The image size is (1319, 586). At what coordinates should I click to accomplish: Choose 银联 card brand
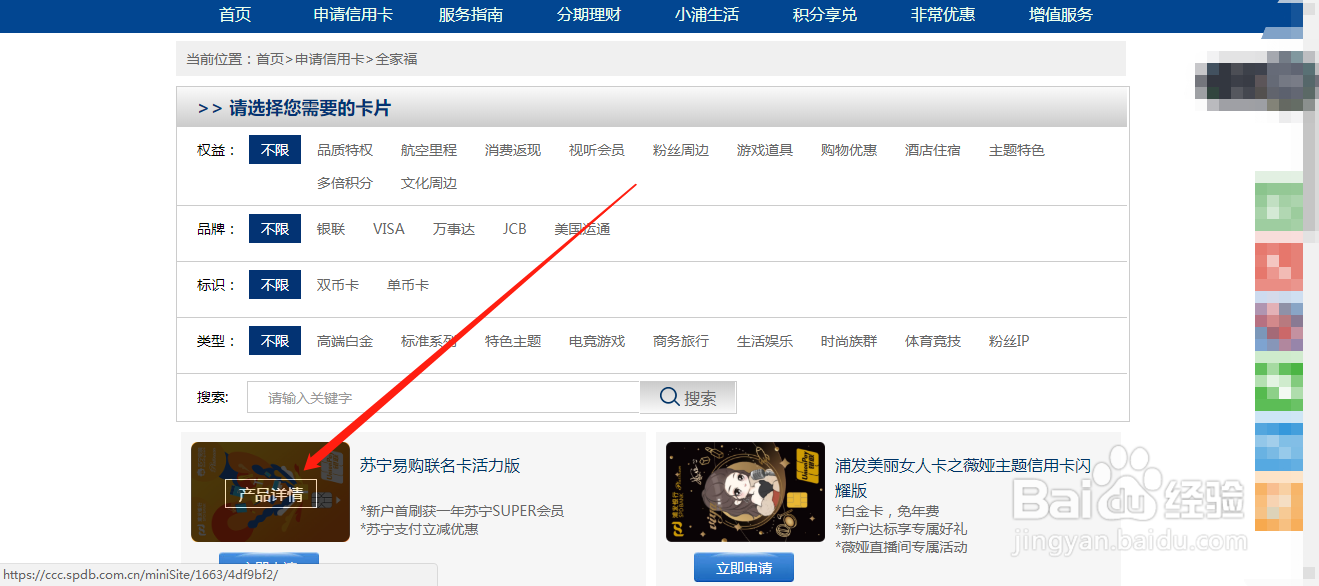point(331,229)
